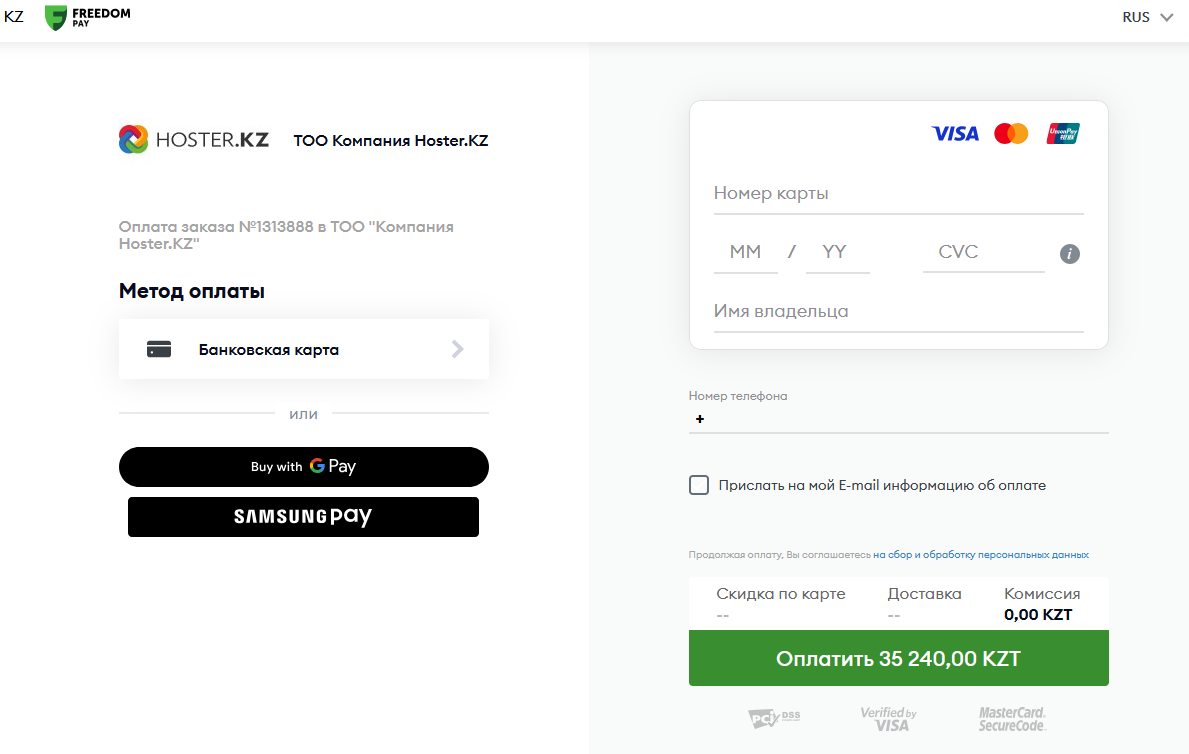
Task: Click the UnionPay logo
Action: [x=1063, y=133]
